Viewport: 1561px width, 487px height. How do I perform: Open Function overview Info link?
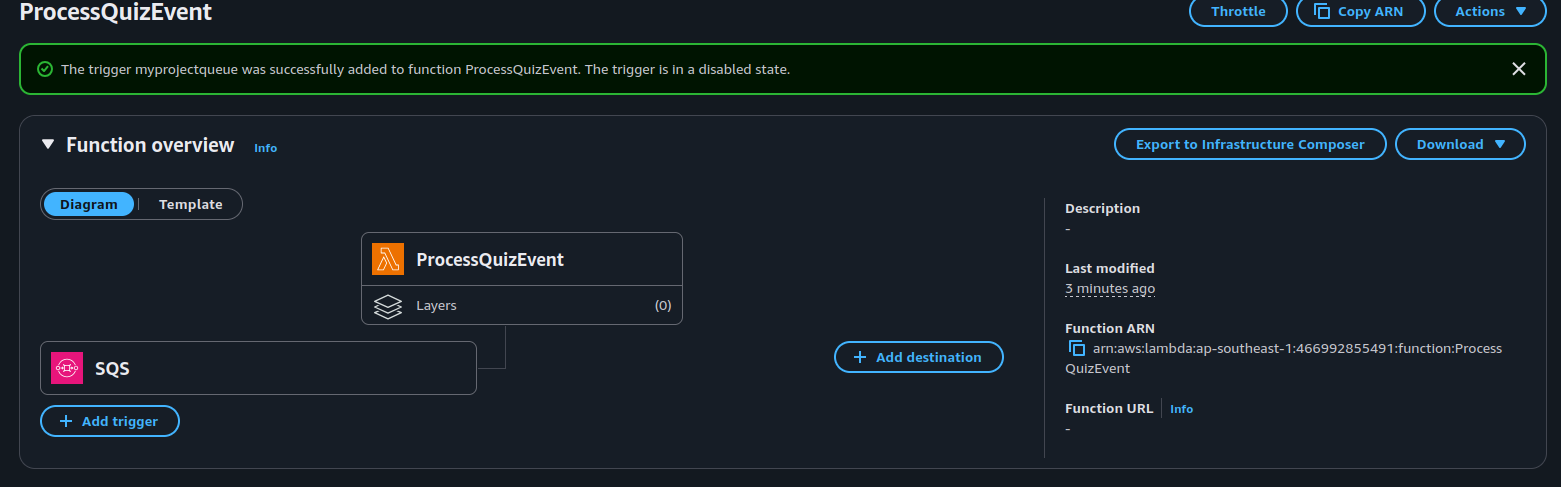coord(265,148)
